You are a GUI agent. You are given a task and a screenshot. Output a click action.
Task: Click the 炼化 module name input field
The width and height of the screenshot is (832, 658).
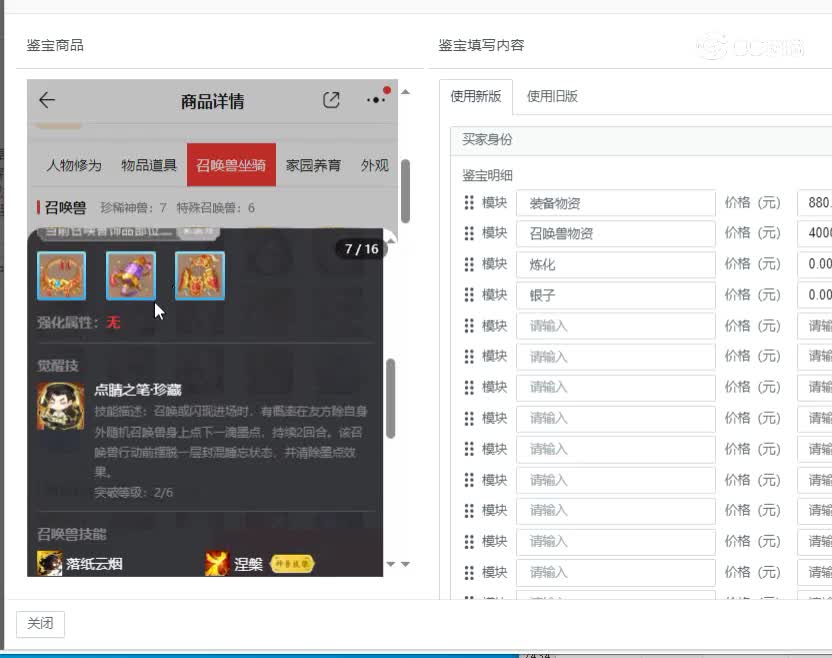(615, 264)
